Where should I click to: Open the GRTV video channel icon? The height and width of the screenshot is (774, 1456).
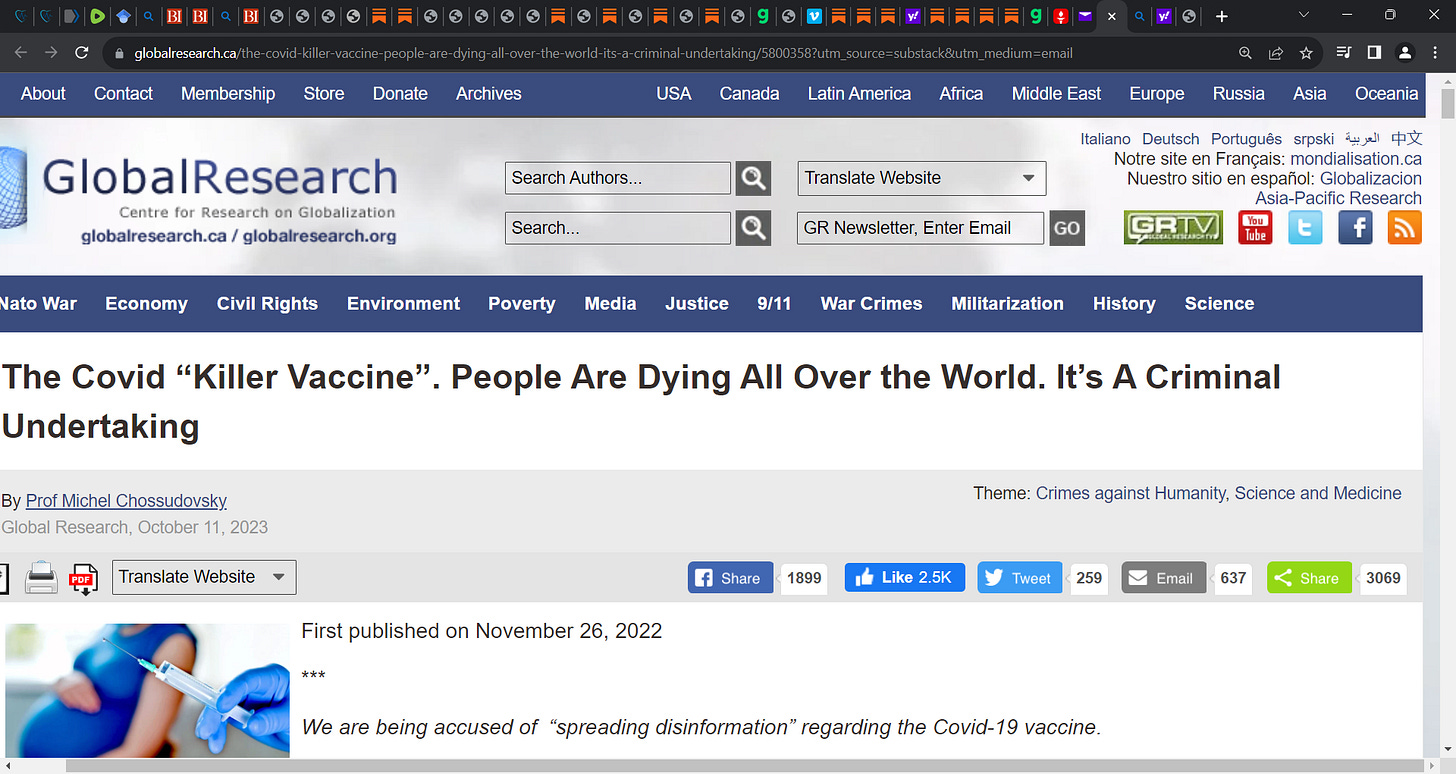pos(1173,228)
